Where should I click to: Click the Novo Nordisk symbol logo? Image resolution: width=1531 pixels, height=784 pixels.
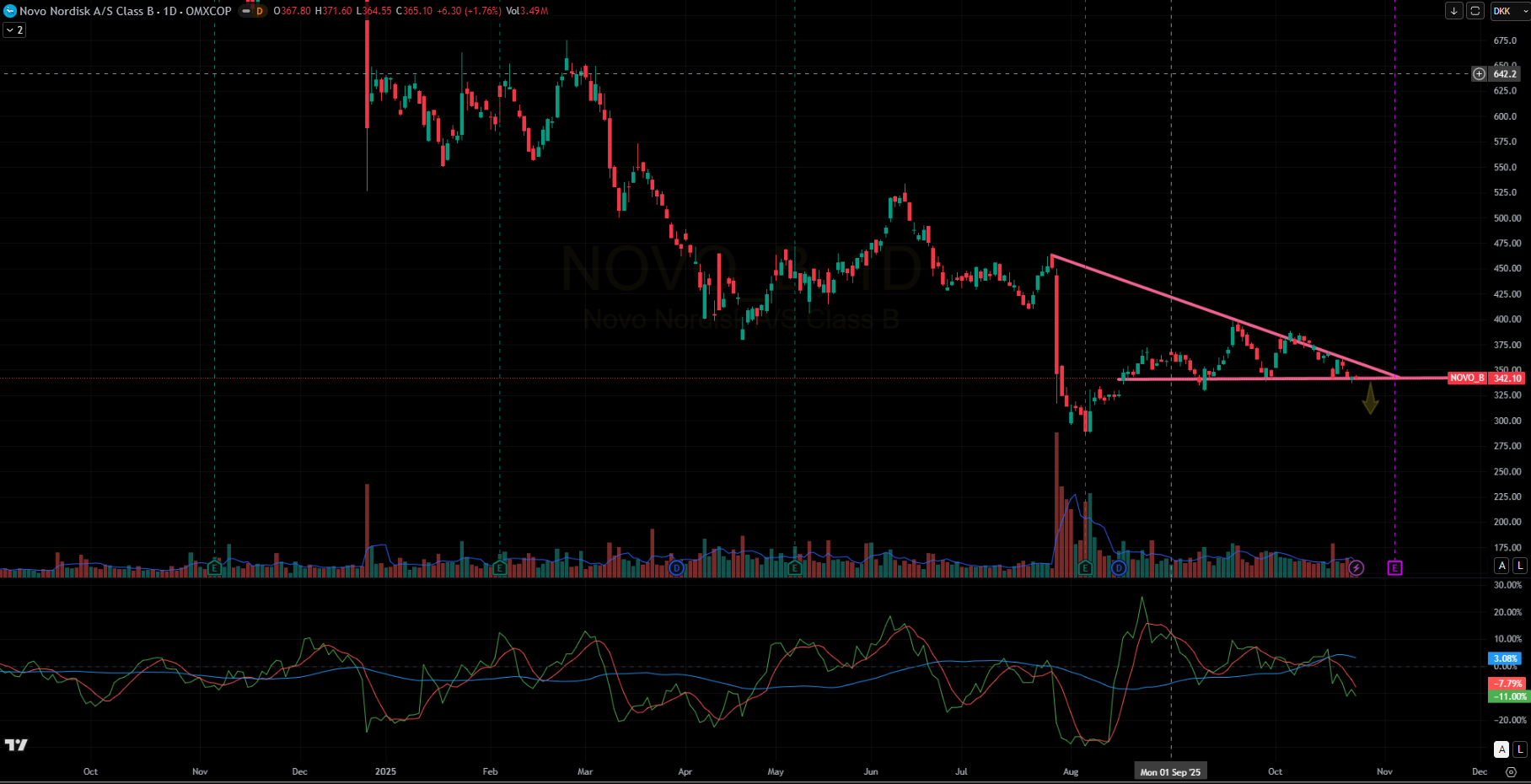(x=10, y=11)
